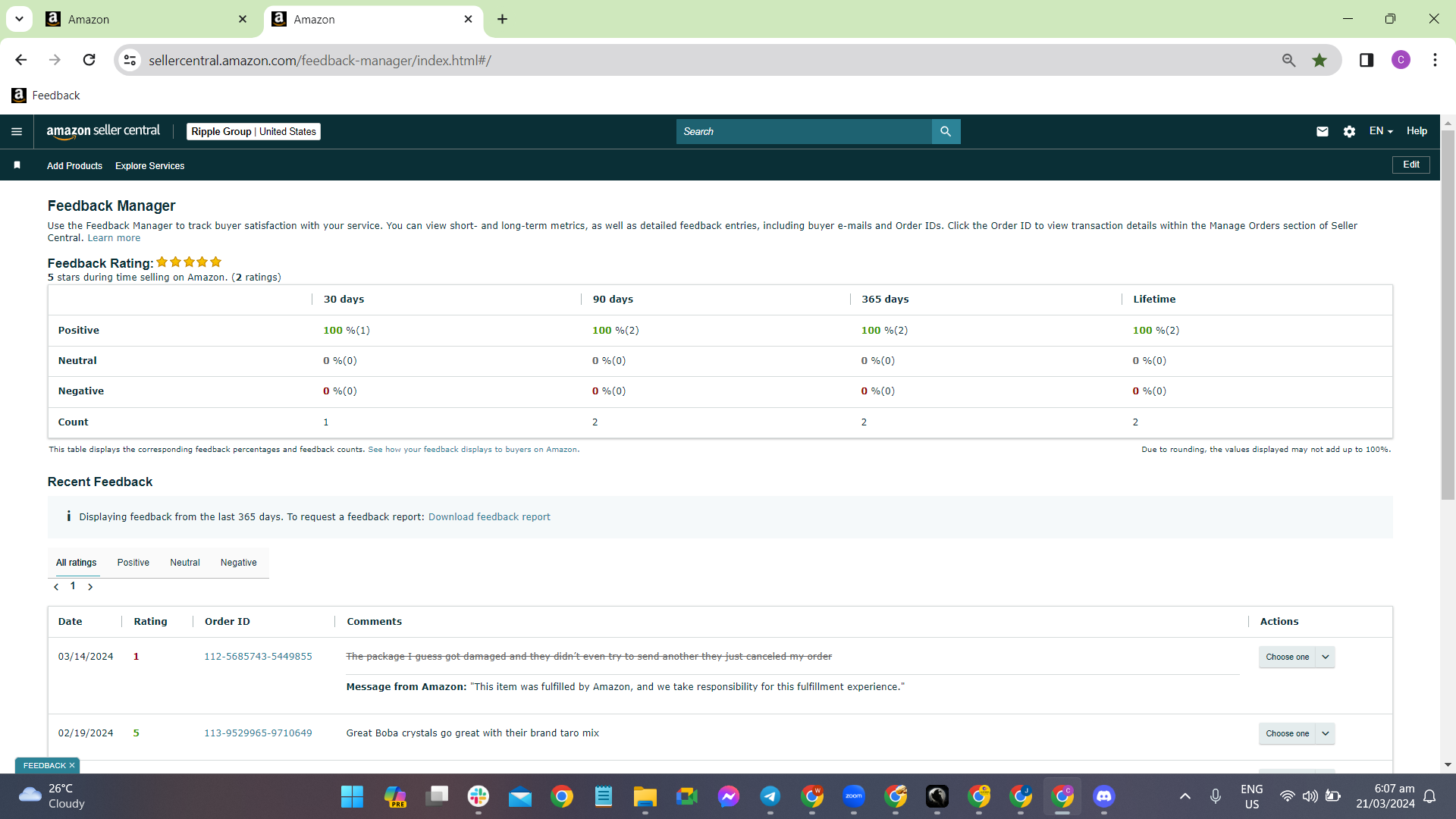This screenshot has height=819, width=1456.
Task: Open Discord from the taskbar
Action: 1104,796
